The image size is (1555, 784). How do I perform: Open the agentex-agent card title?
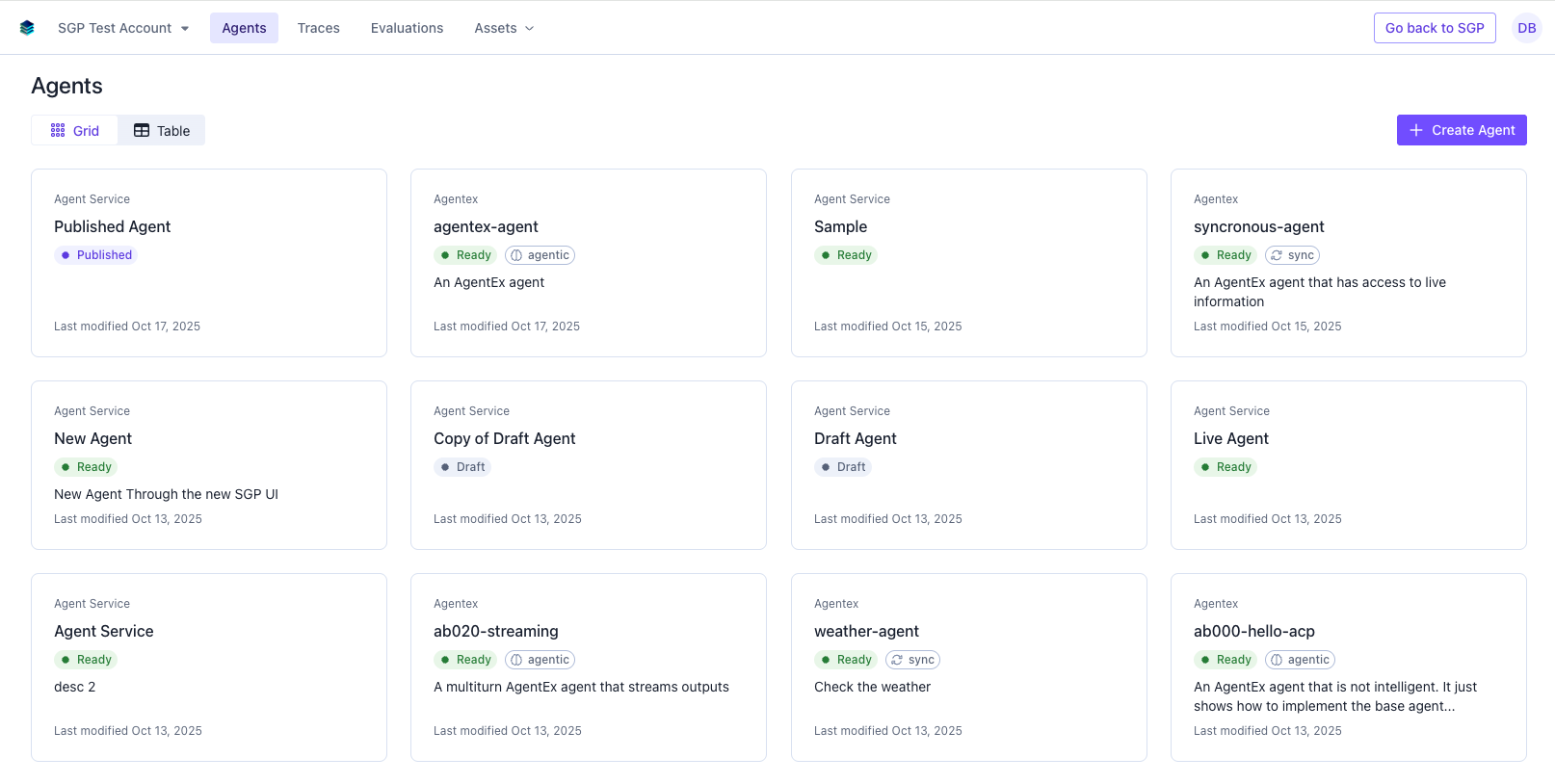pyautogui.click(x=486, y=226)
